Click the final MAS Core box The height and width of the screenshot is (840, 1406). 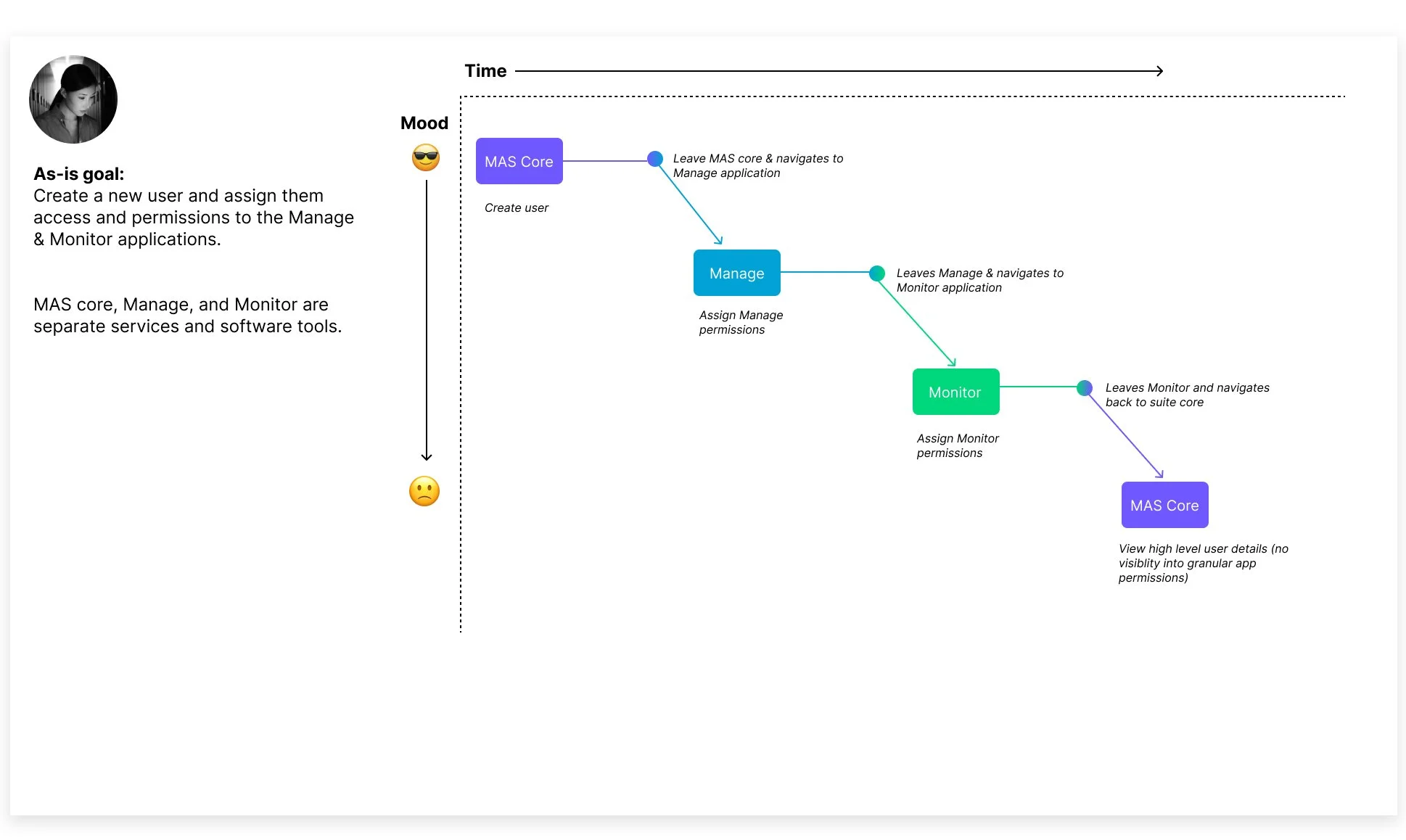tap(1164, 505)
